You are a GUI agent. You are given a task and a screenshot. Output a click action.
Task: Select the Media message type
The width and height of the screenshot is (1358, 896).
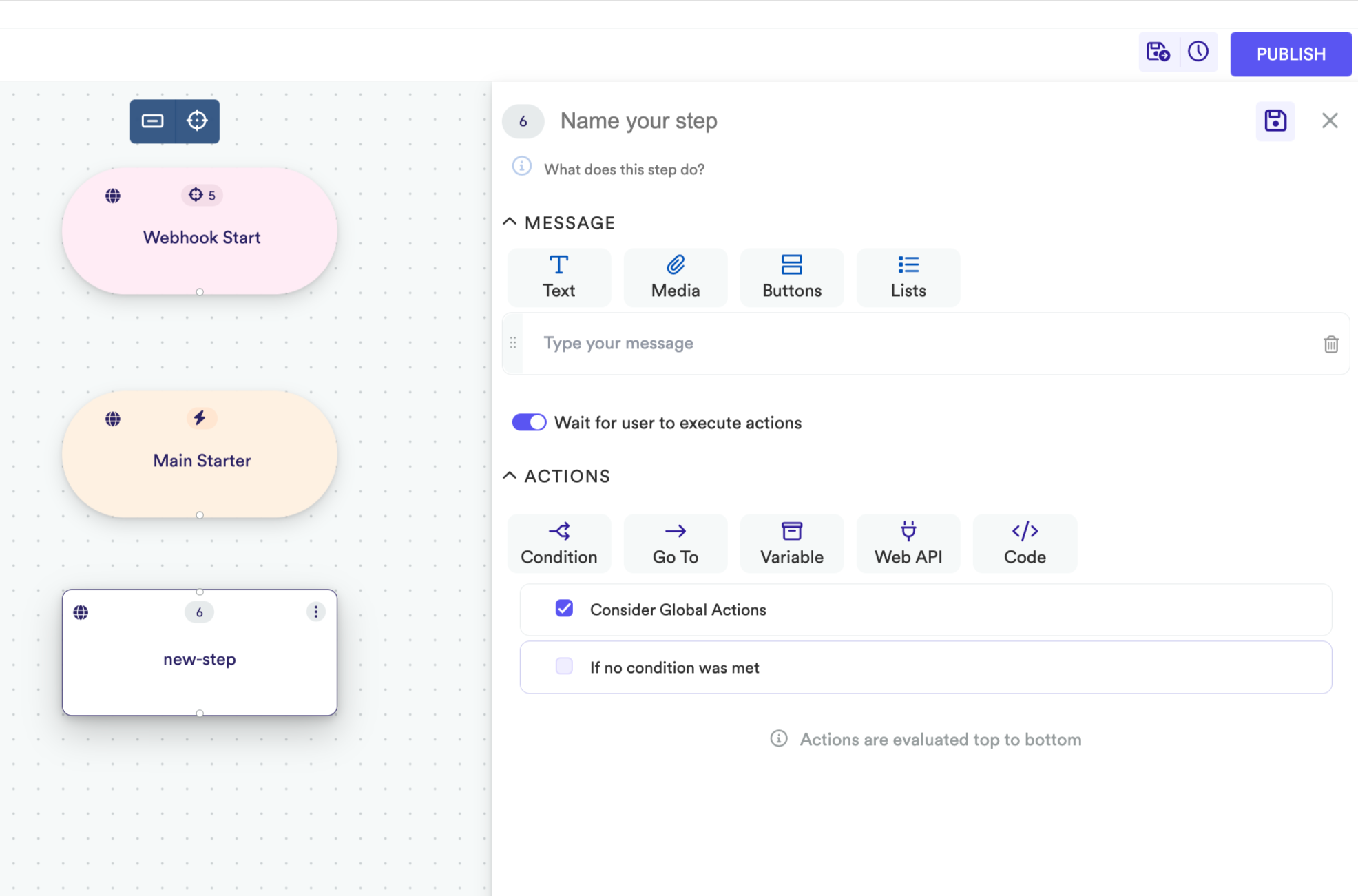coord(675,277)
